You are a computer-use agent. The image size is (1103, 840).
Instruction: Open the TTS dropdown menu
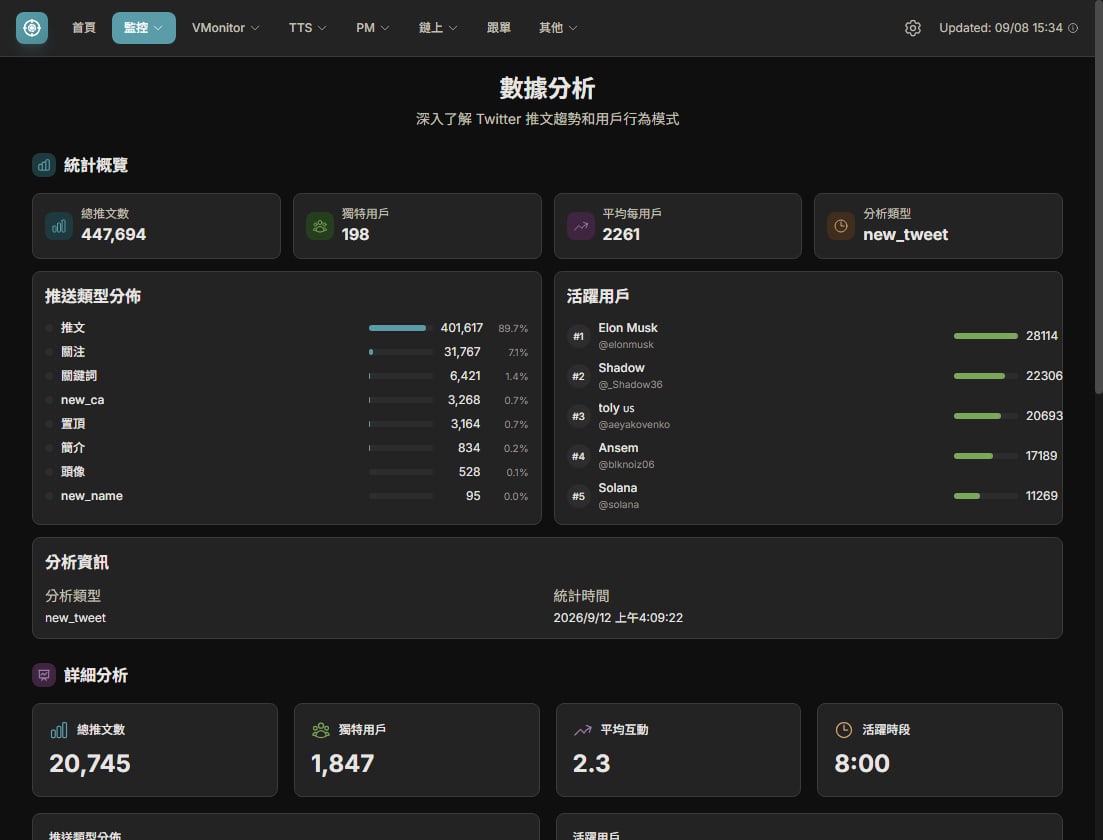307,28
